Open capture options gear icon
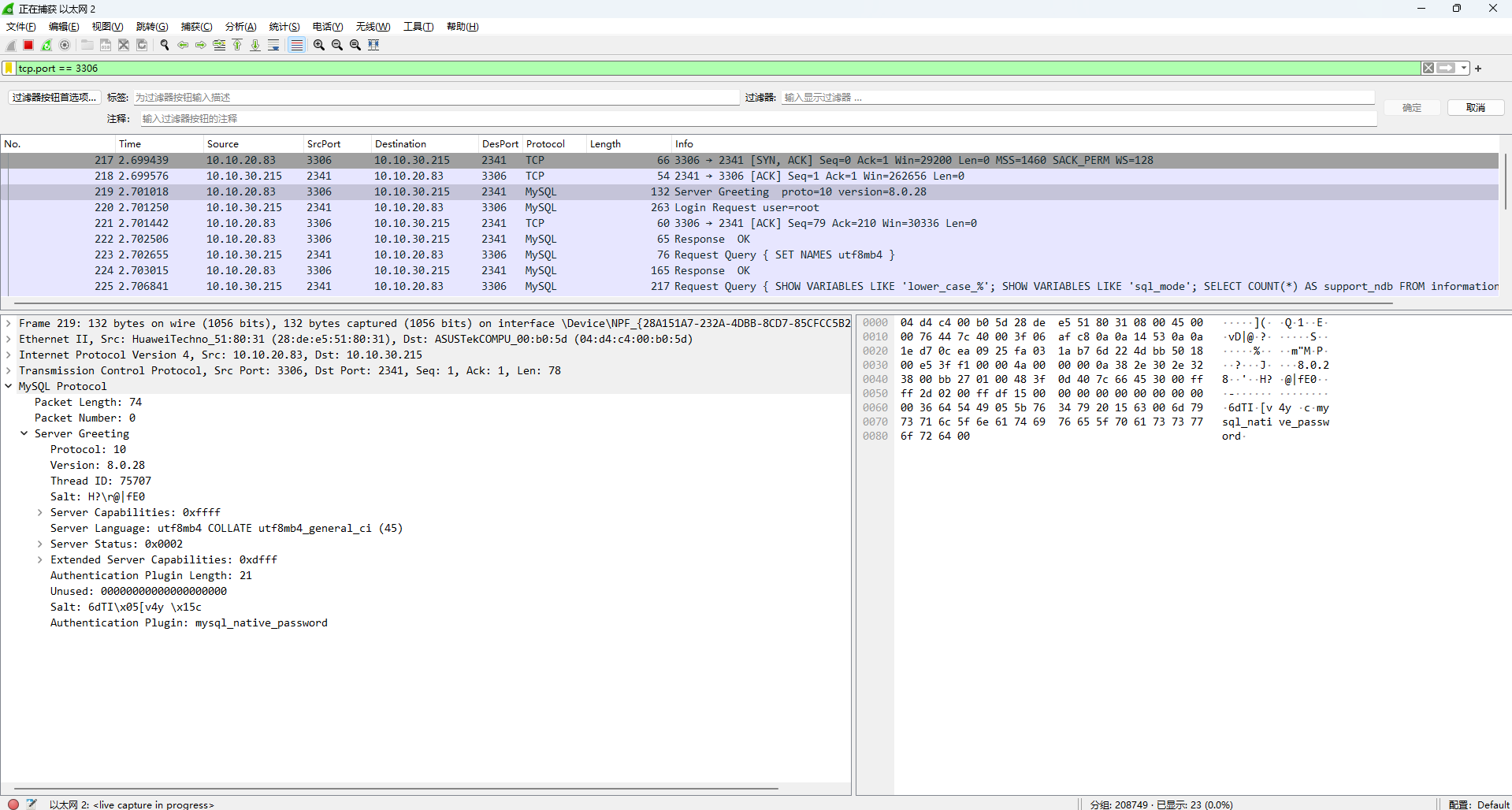 pyautogui.click(x=65, y=45)
